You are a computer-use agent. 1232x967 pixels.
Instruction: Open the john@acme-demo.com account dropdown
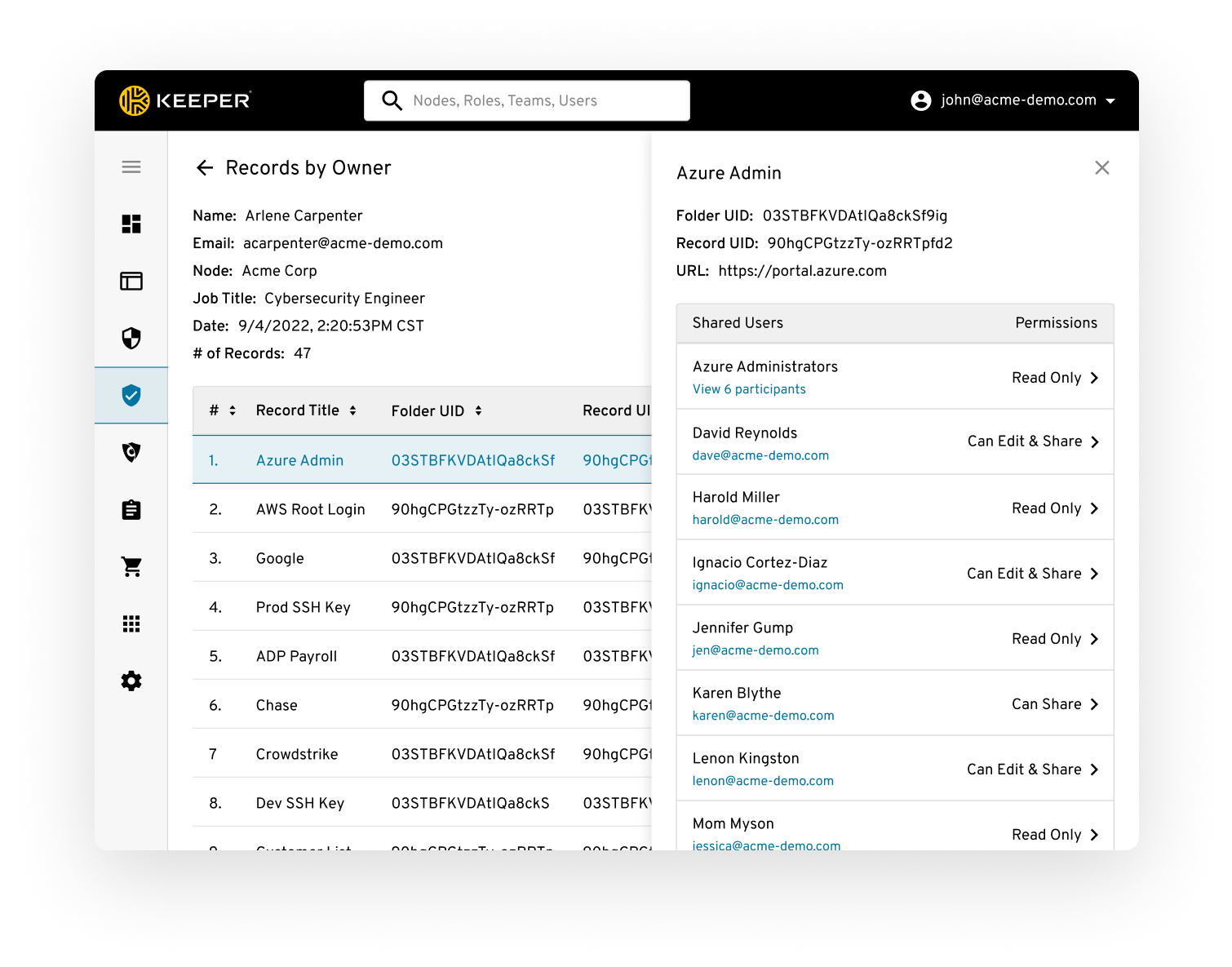1013,100
